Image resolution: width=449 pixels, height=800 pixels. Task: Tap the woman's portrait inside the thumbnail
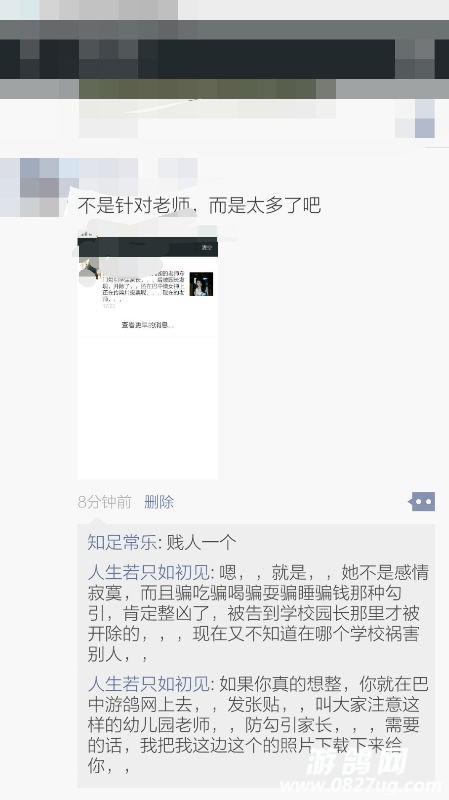pos(201,284)
